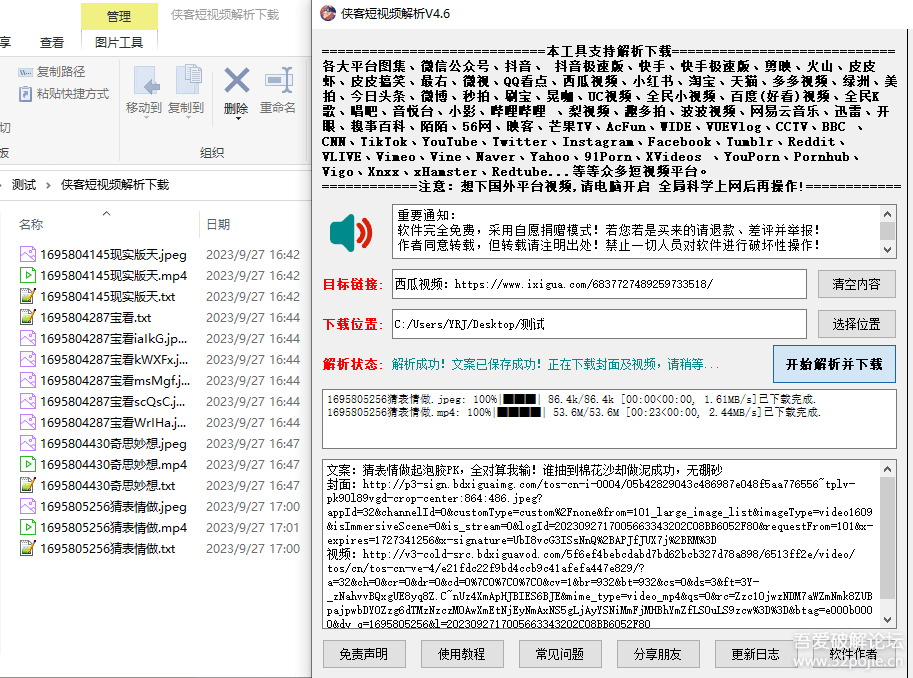Open the 更新日志 changelog button
The image size is (913, 678).
pyautogui.click(x=755, y=654)
